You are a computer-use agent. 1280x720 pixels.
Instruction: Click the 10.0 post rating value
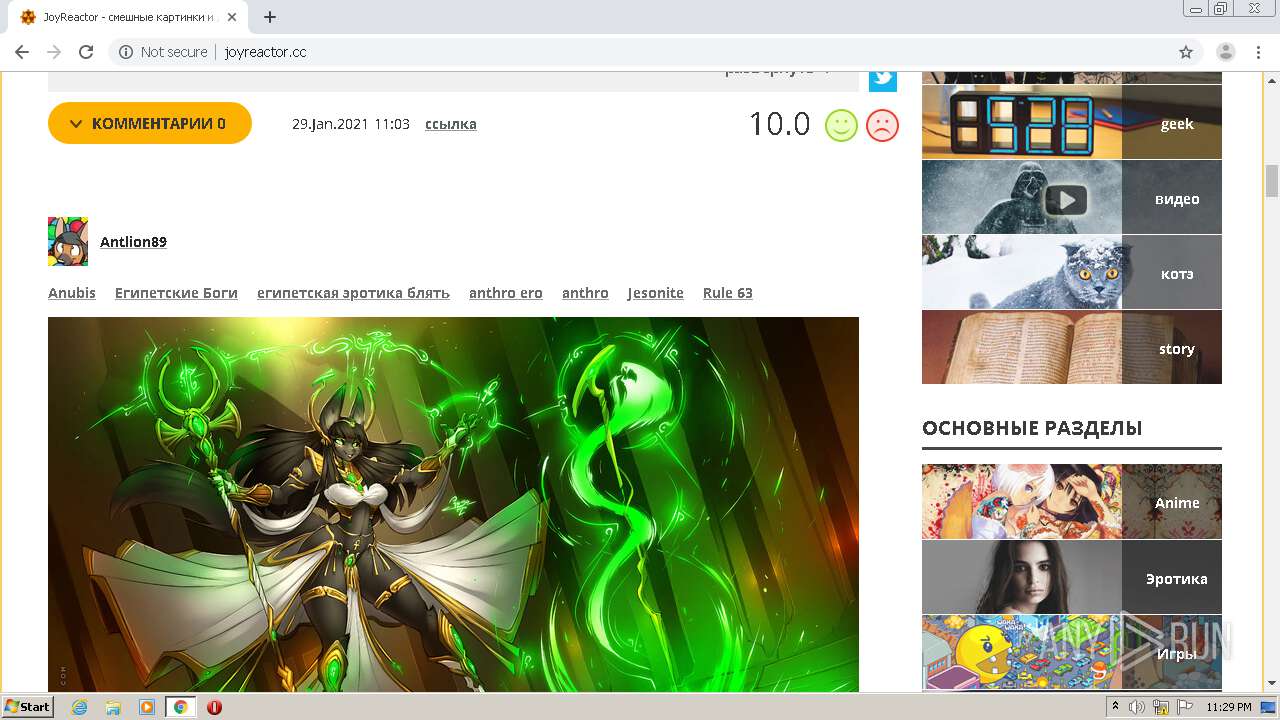(x=779, y=124)
